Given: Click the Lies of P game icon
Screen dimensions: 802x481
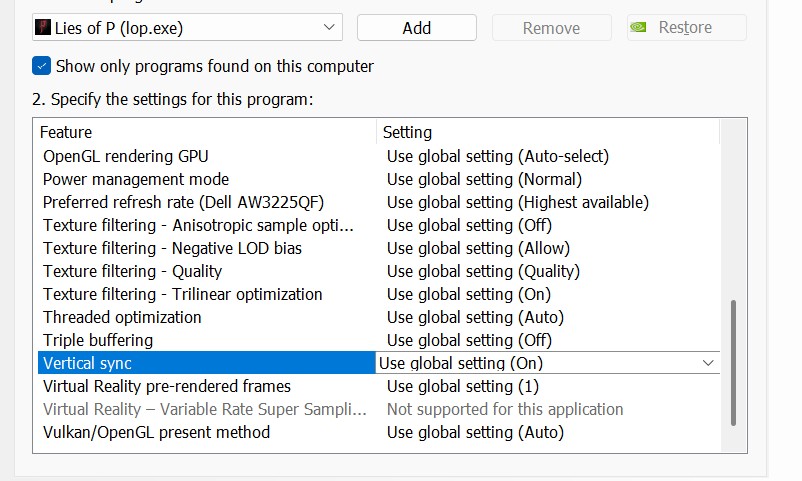Looking at the screenshot, I should coord(42,27).
